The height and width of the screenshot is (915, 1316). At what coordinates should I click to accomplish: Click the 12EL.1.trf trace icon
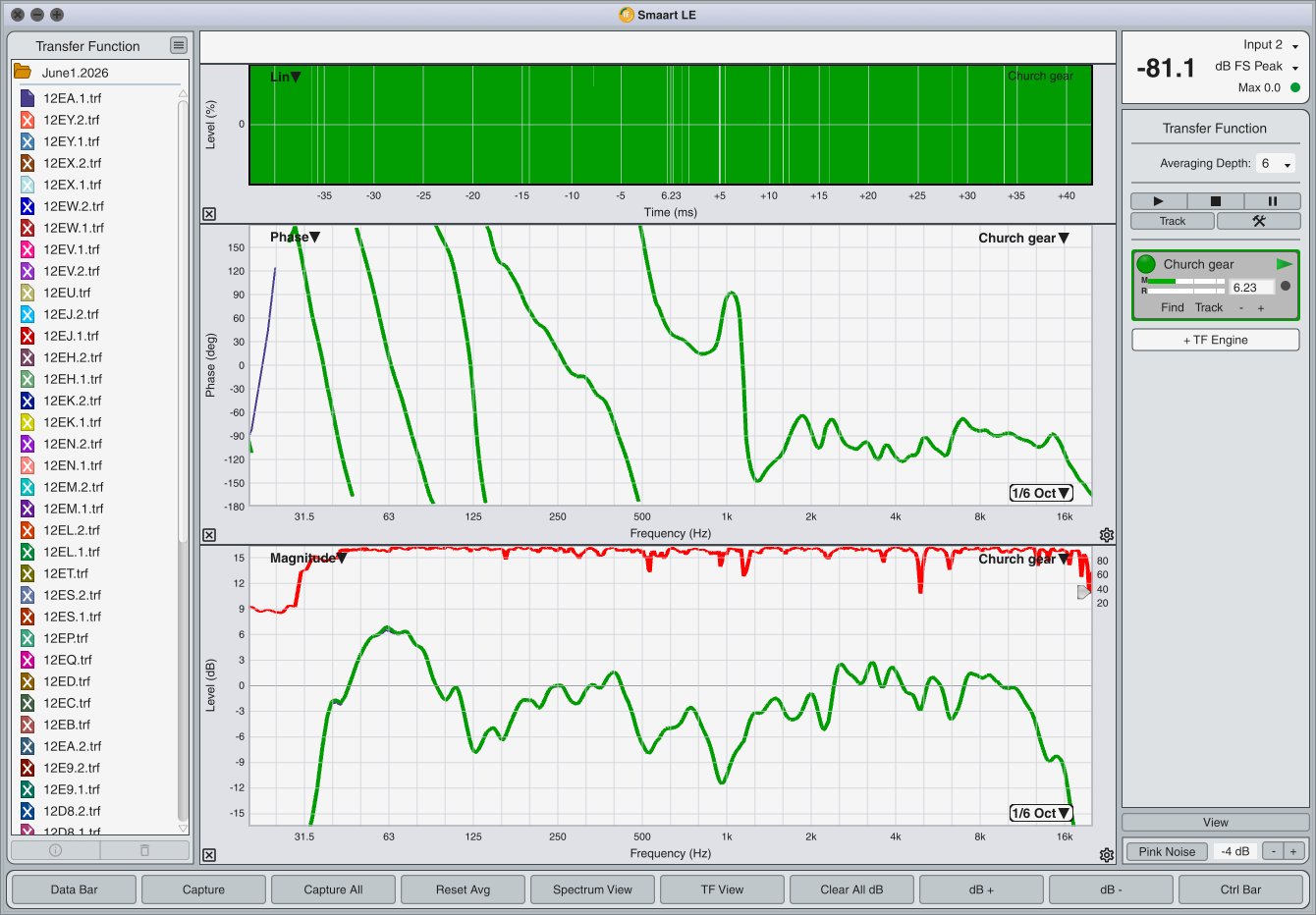click(x=27, y=552)
